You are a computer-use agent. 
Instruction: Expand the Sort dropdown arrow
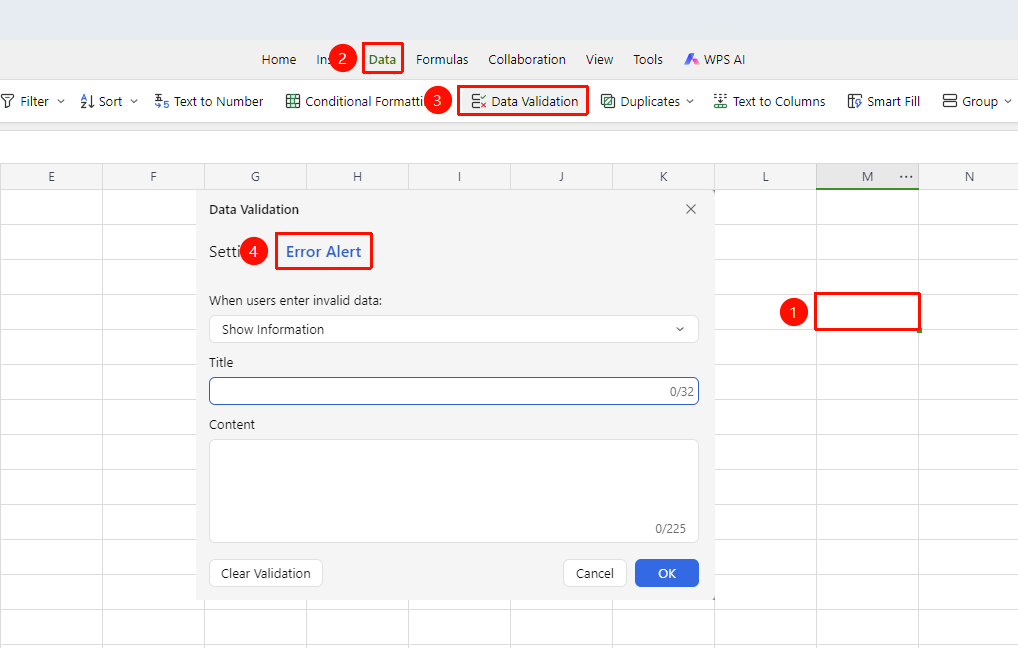tap(134, 101)
